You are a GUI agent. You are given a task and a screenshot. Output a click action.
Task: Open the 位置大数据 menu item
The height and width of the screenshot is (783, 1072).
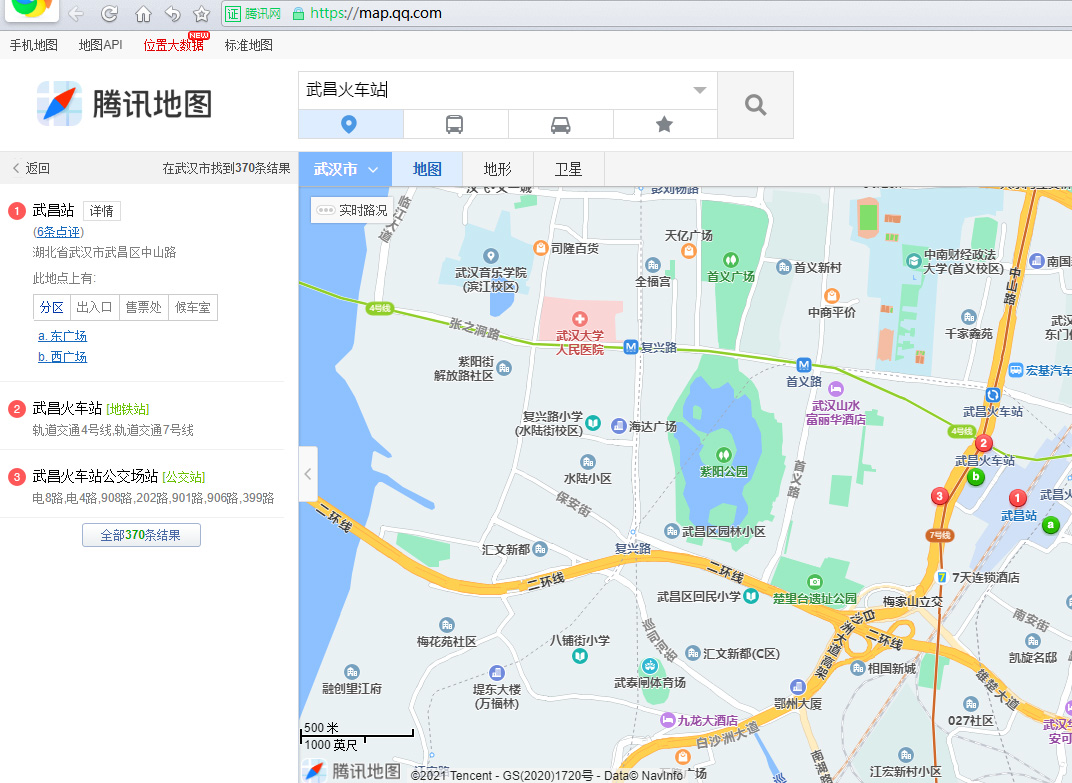tap(174, 45)
